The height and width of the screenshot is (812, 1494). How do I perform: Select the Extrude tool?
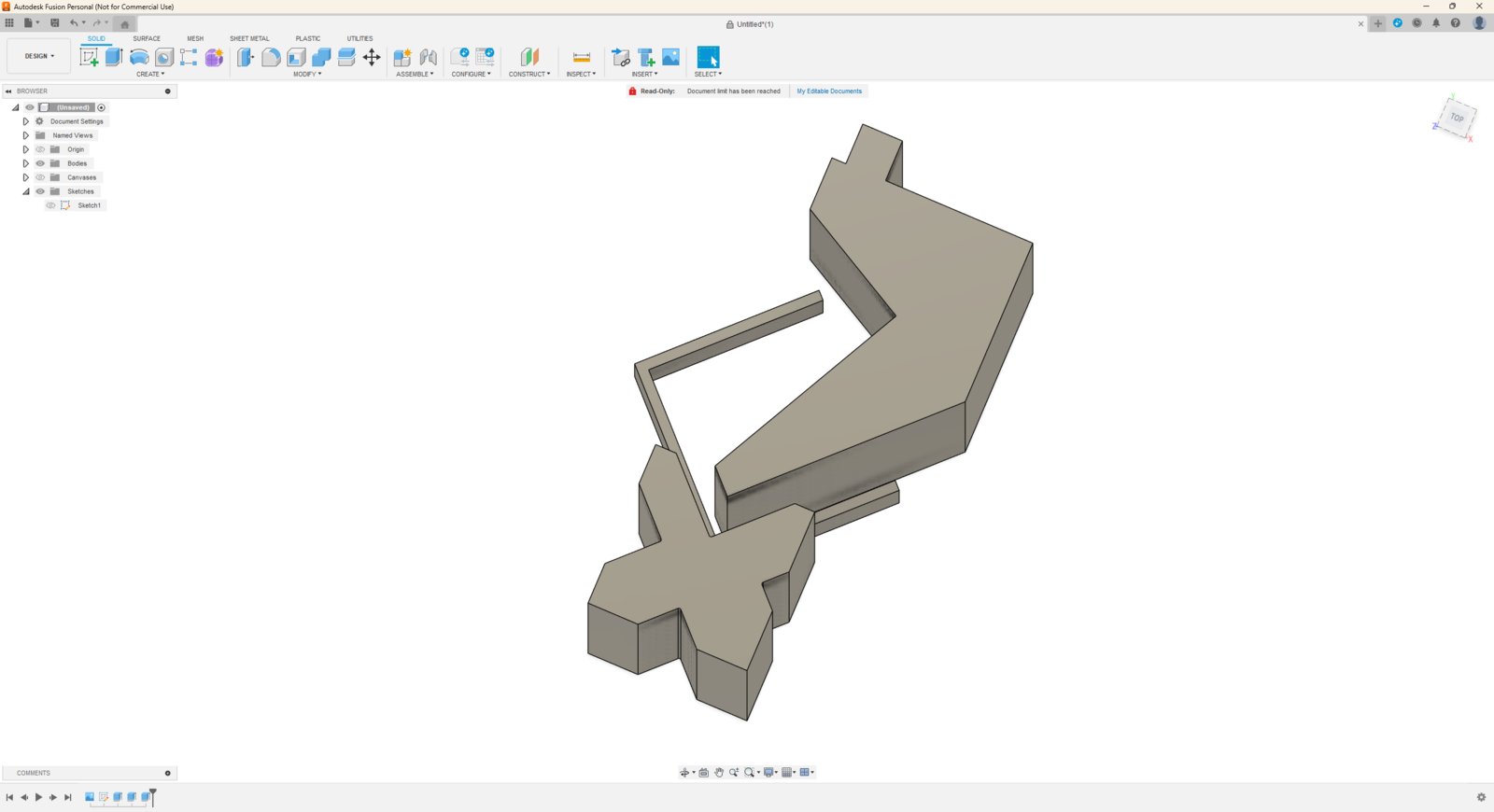[x=114, y=57]
